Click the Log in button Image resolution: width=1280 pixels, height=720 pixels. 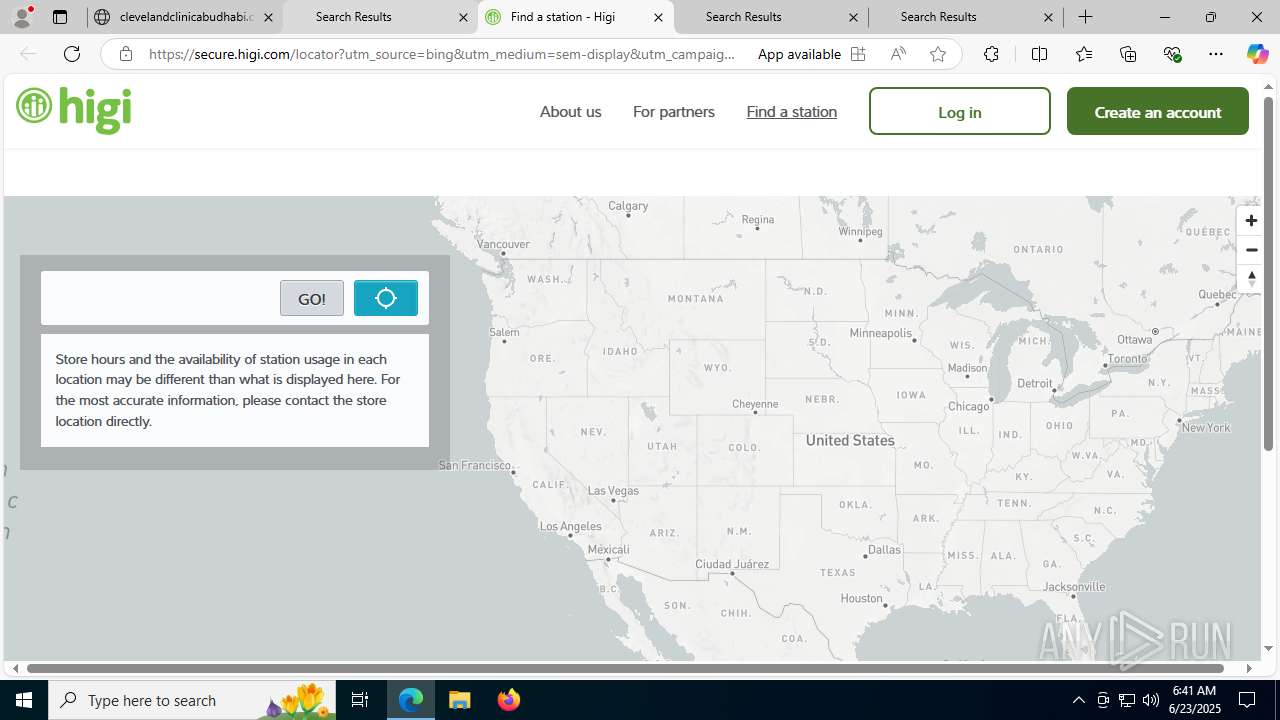[960, 111]
